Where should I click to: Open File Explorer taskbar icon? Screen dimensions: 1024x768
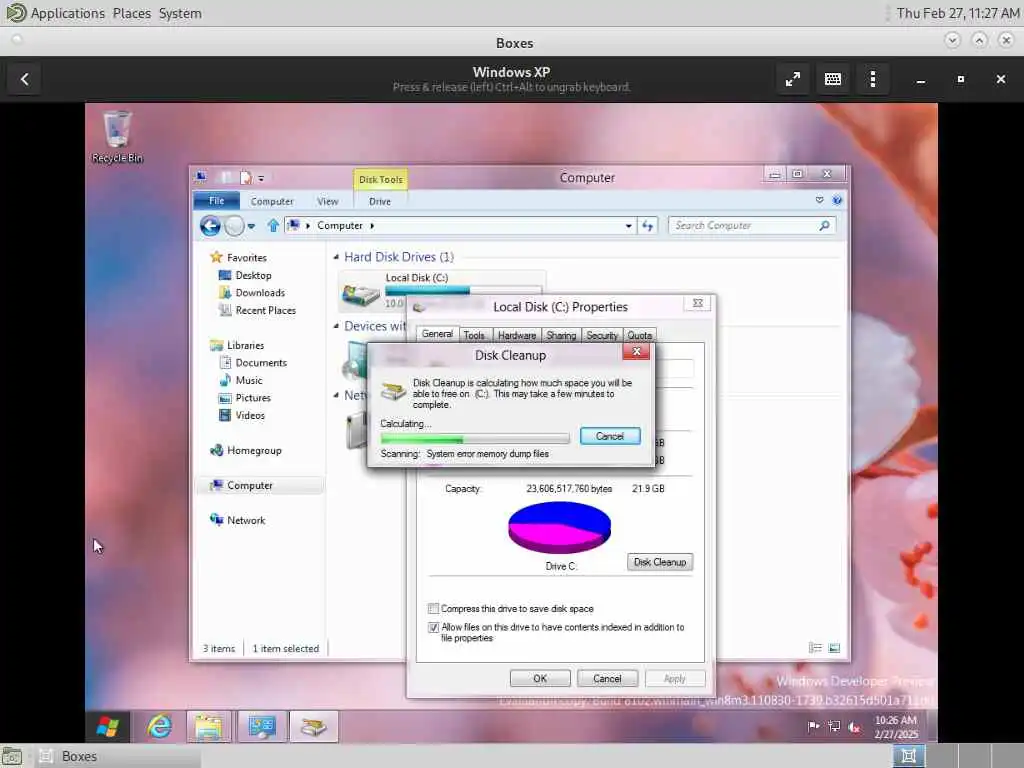click(x=209, y=727)
